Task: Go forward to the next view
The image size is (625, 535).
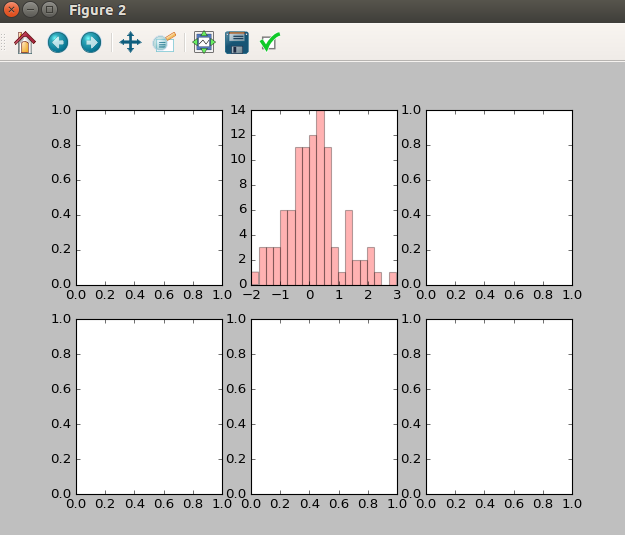Action: 91,42
